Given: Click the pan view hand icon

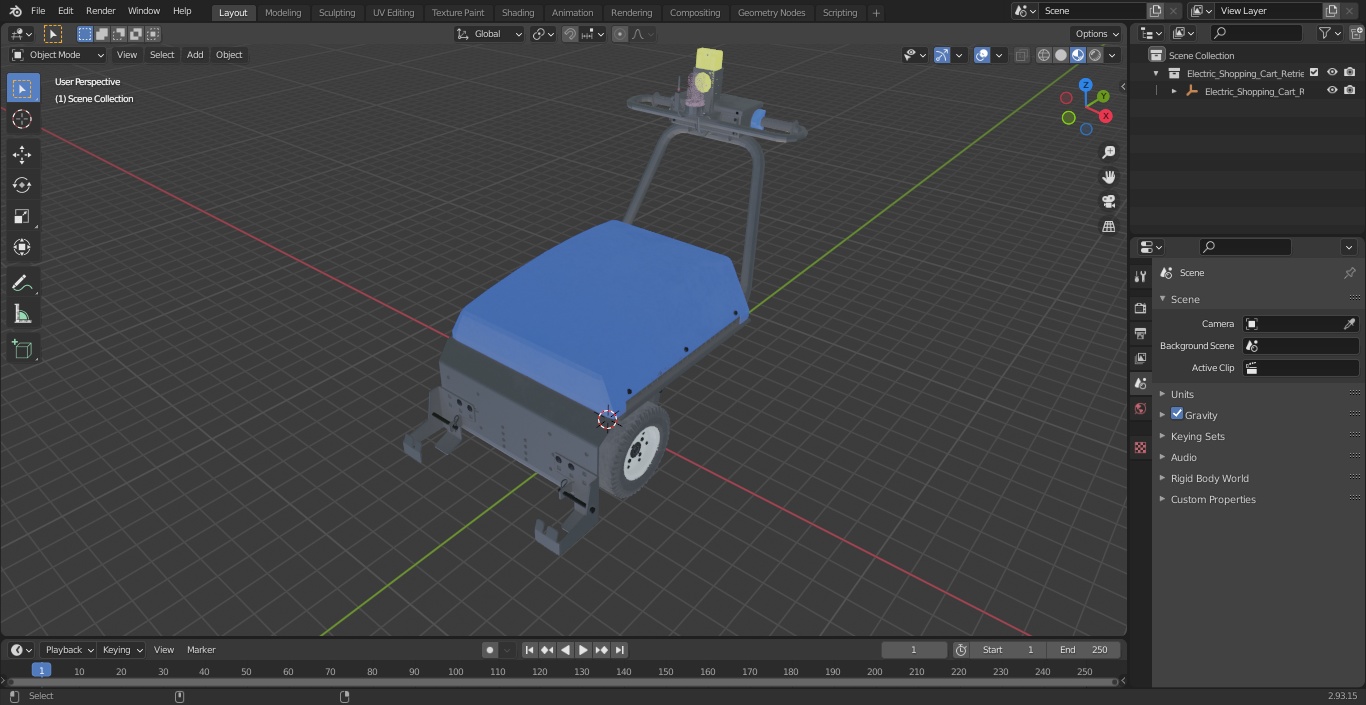Looking at the screenshot, I should coord(1109,177).
